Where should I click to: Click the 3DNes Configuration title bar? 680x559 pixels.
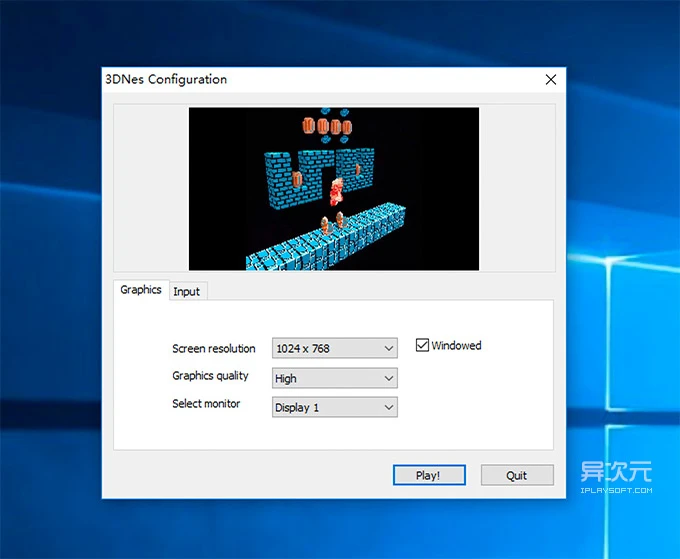click(x=300, y=80)
